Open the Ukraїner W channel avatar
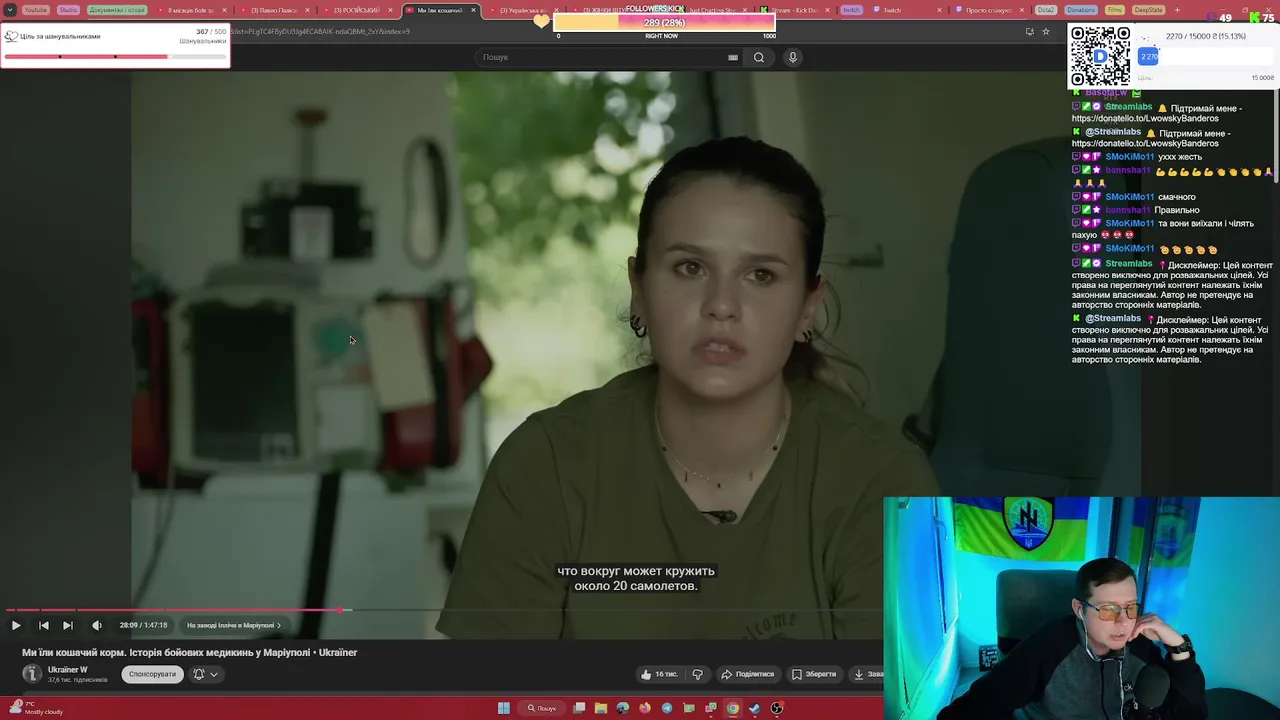Viewport: 1280px width, 720px height. click(32, 674)
